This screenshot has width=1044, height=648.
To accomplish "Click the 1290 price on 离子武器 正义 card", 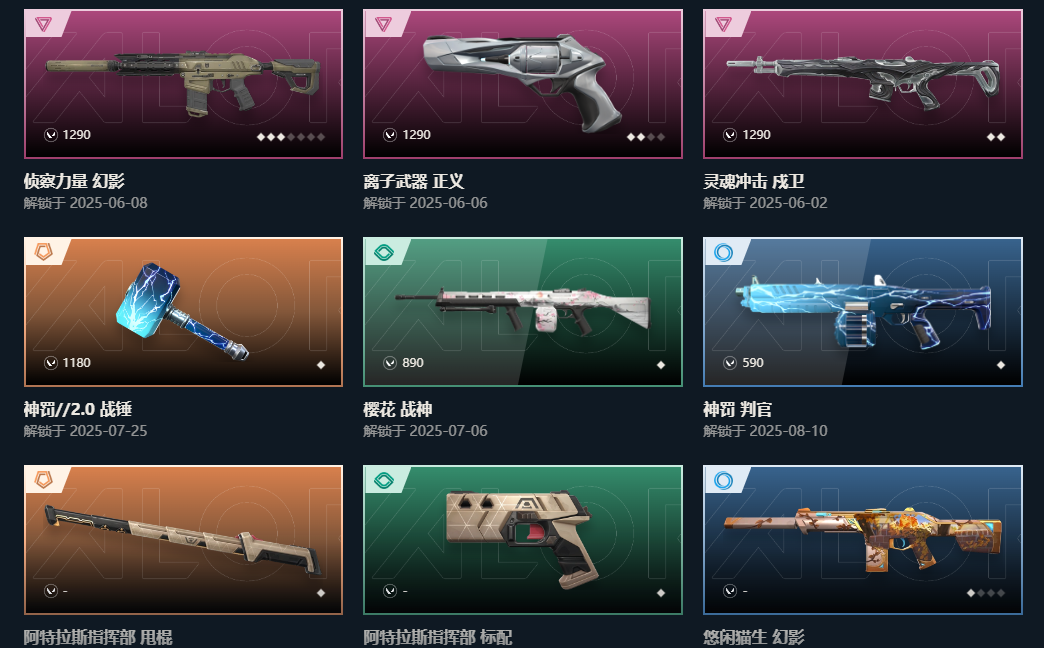I will [416, 135].
